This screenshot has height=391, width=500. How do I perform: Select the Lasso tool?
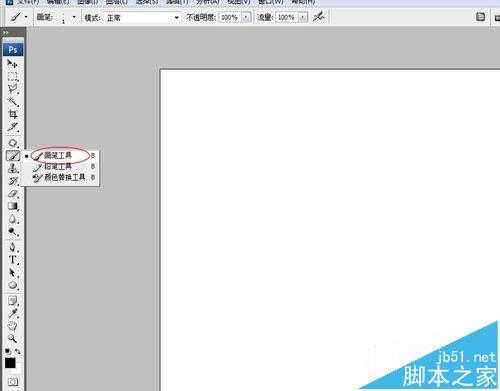13,89
